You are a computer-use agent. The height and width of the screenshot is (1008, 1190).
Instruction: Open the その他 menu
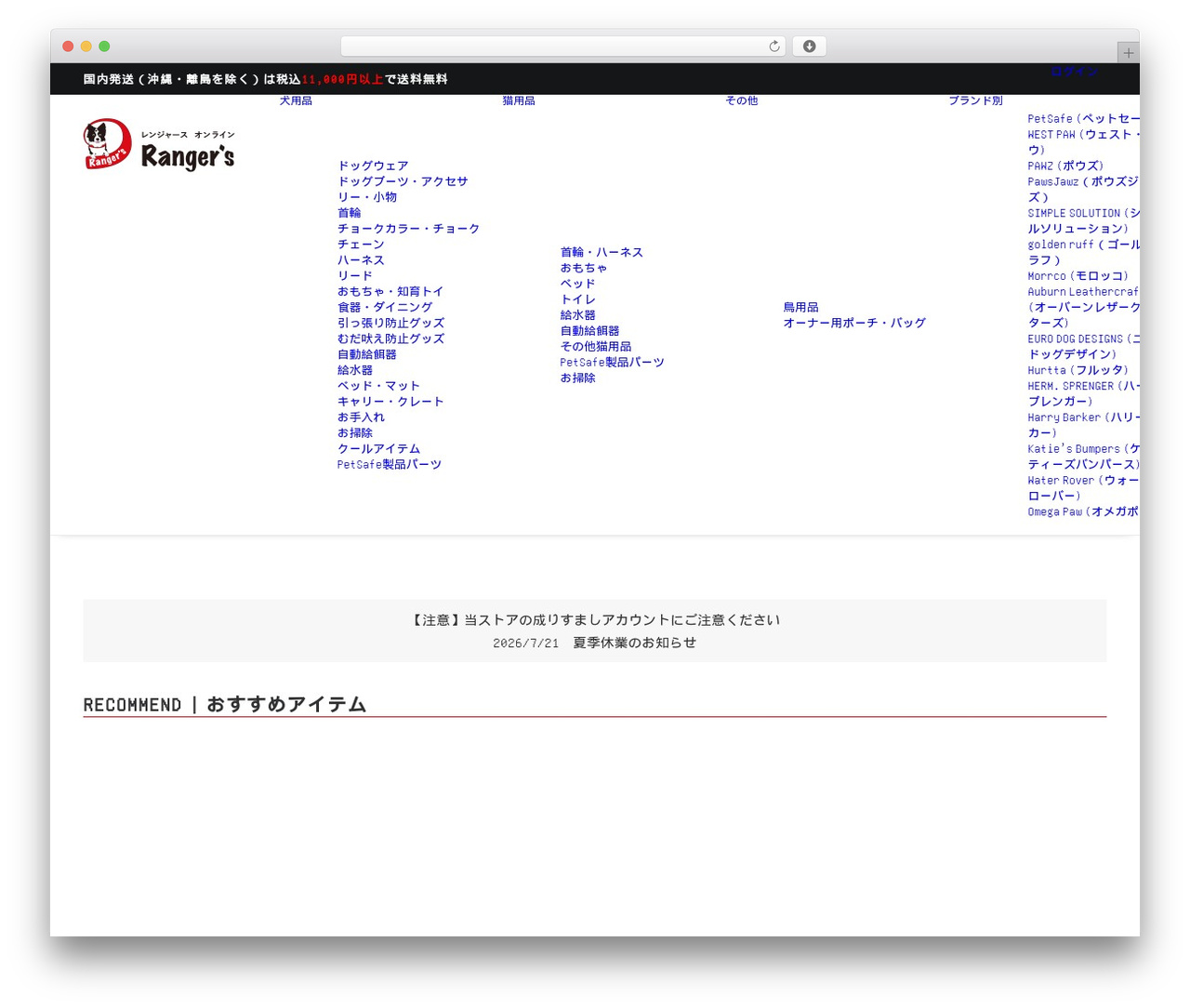click(742, 100)
